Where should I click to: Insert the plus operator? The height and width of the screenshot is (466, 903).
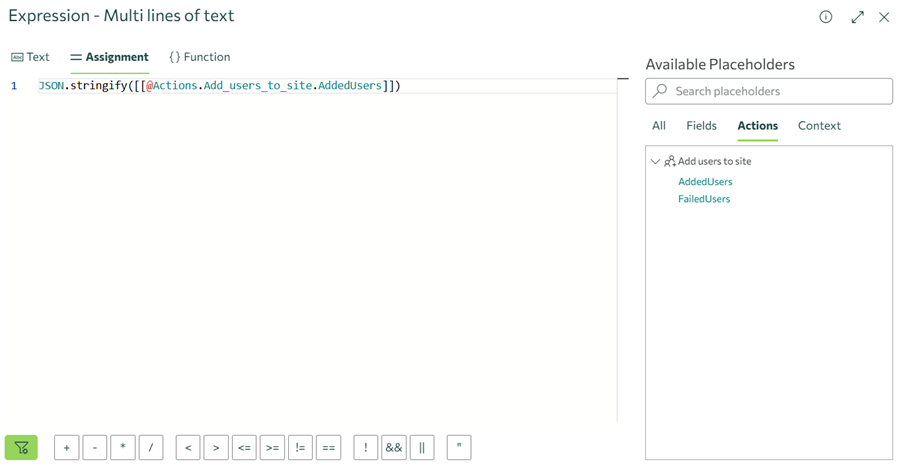pyautogui.click(x=67, y=448)
